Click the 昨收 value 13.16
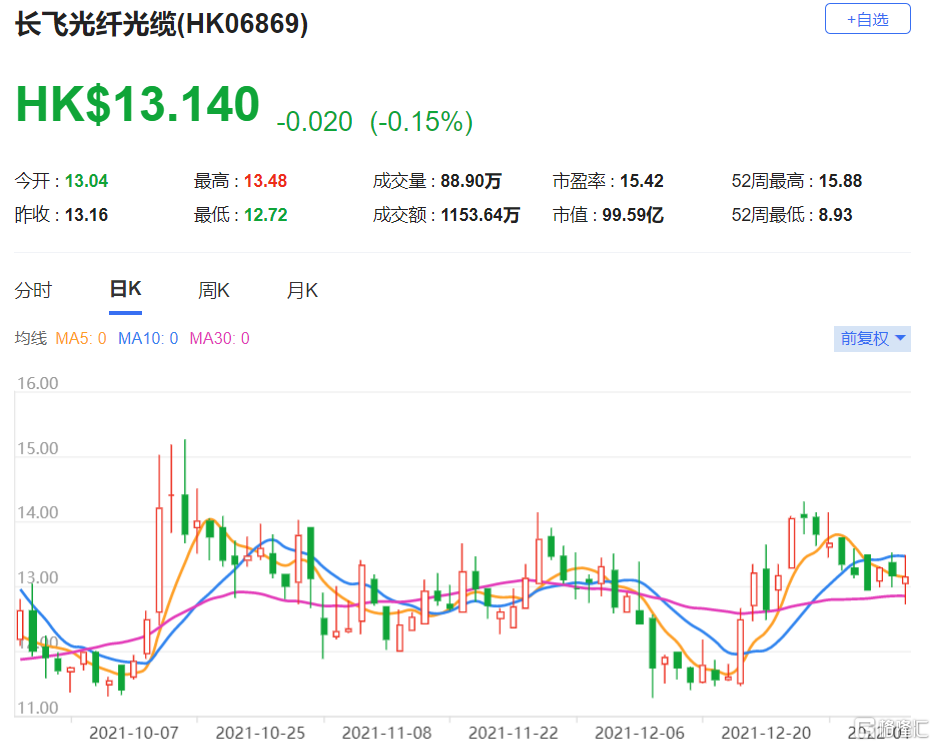This screenshot has width=935, height=746. point(86,215)
